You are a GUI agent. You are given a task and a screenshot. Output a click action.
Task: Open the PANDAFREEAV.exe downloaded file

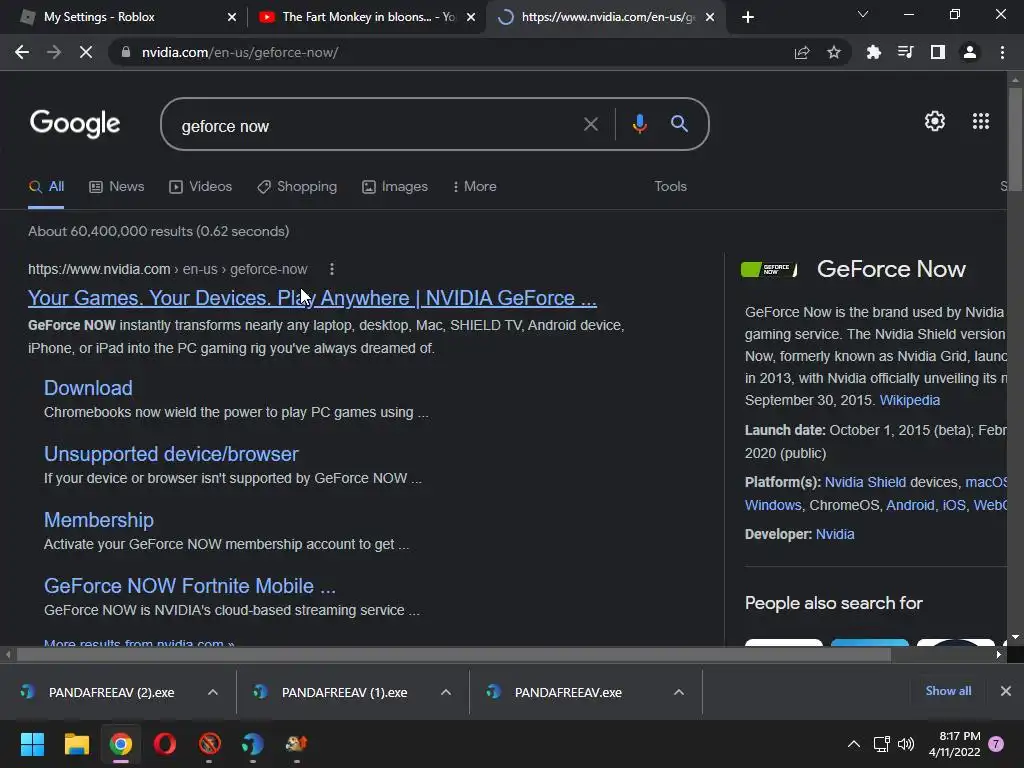click(568, 692)
